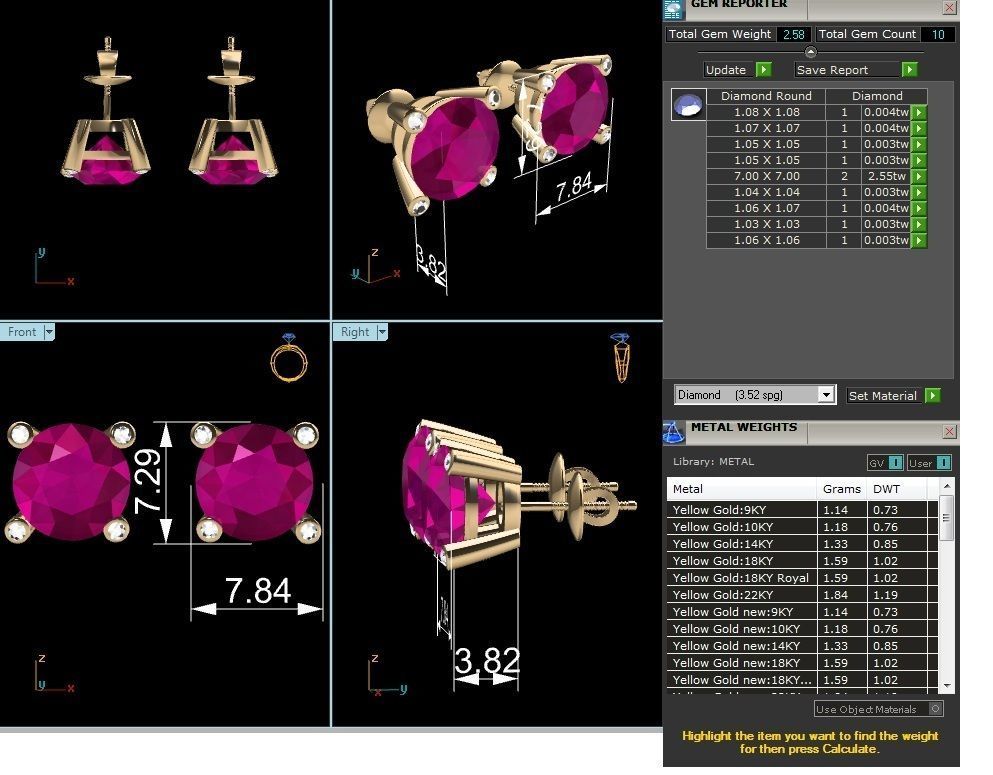This screenshot has height=775, width=993.
Task: Click the 7.84 dimension in perspective view
Action: tap(574, 187)
